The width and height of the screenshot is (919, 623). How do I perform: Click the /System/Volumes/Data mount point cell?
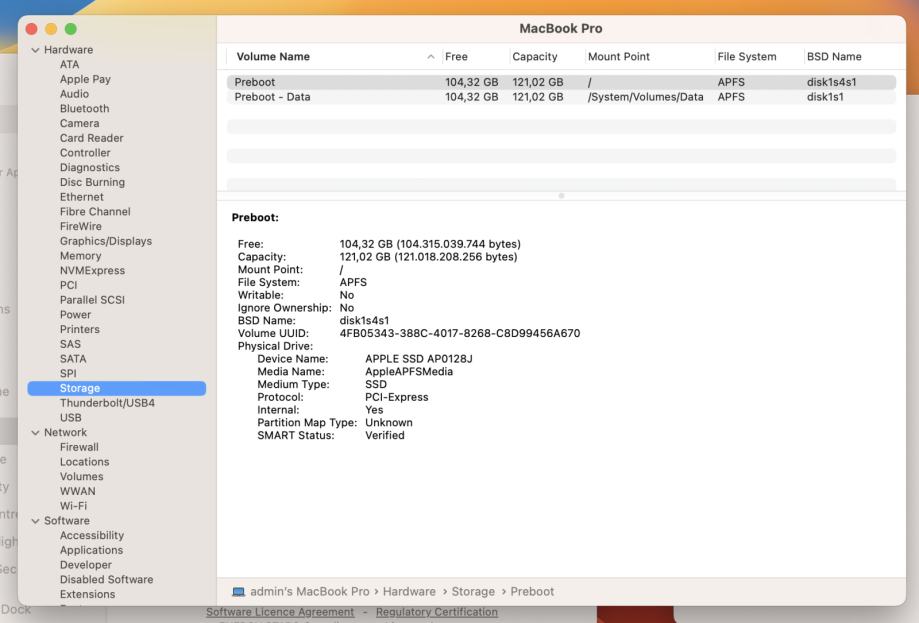pos(645,97)
